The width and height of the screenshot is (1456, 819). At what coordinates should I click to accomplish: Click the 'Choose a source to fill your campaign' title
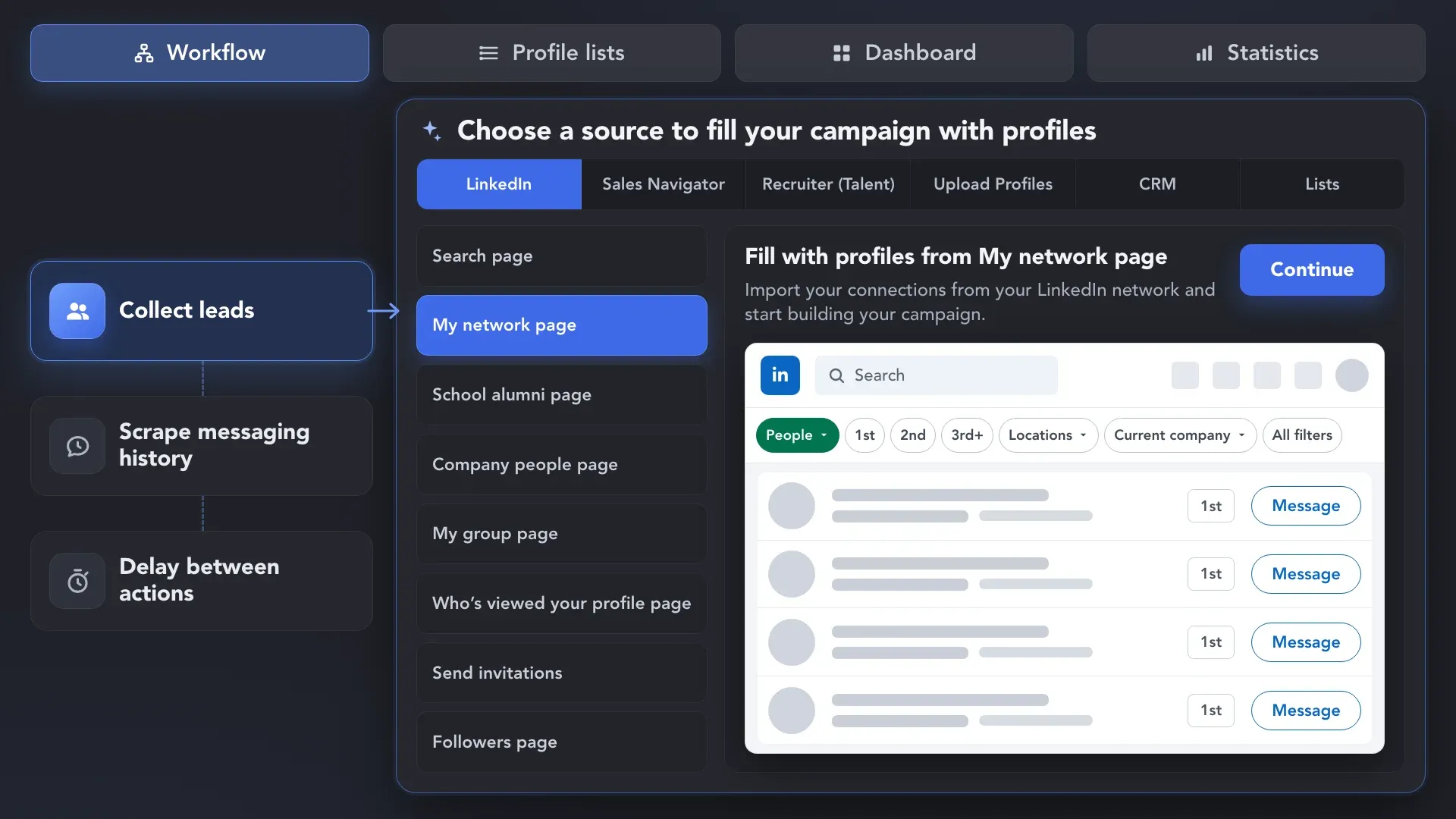point(777,131)
